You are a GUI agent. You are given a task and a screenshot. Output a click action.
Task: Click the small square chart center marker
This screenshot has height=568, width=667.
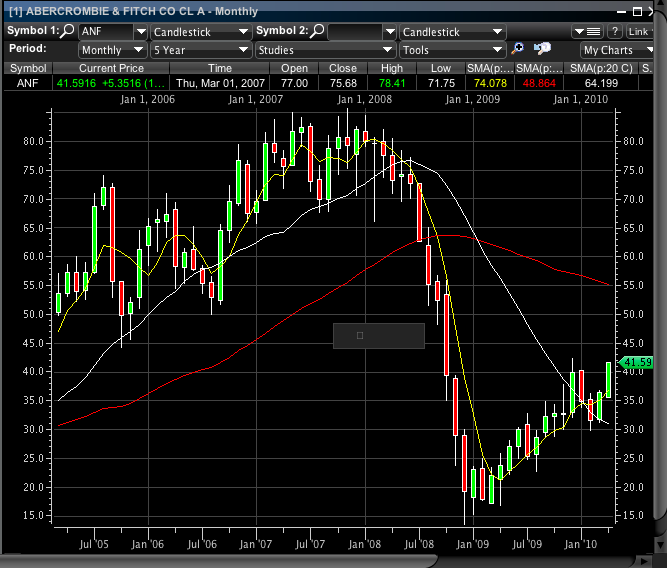[x=360, y=336]
